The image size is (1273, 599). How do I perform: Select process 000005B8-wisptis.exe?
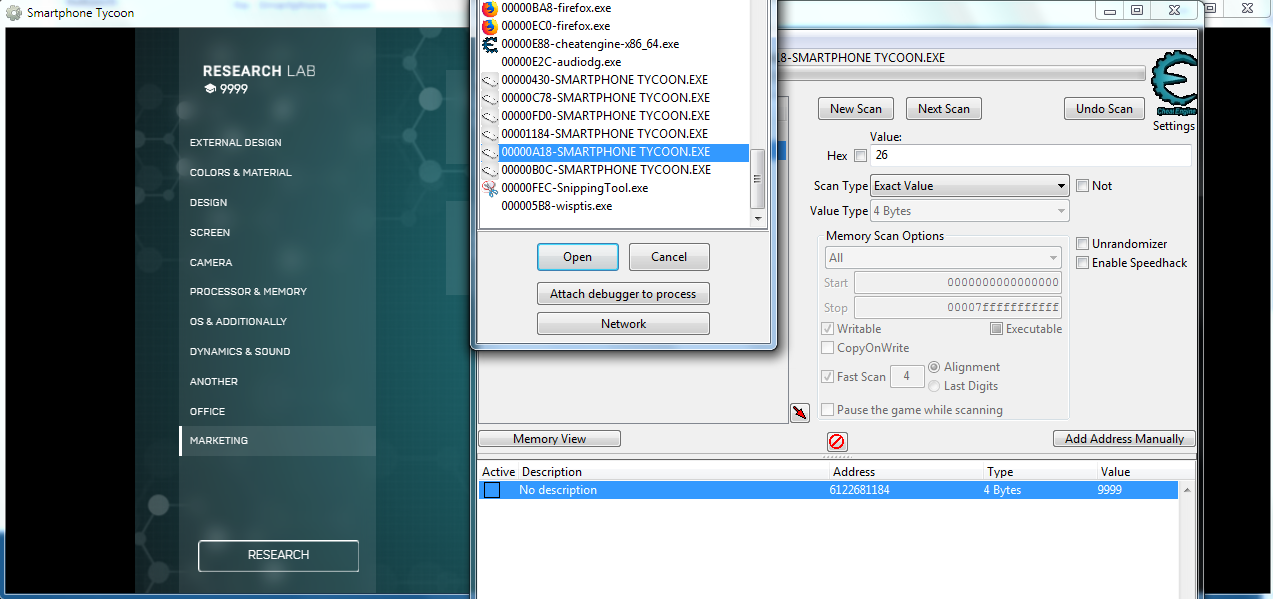point(556,206)
